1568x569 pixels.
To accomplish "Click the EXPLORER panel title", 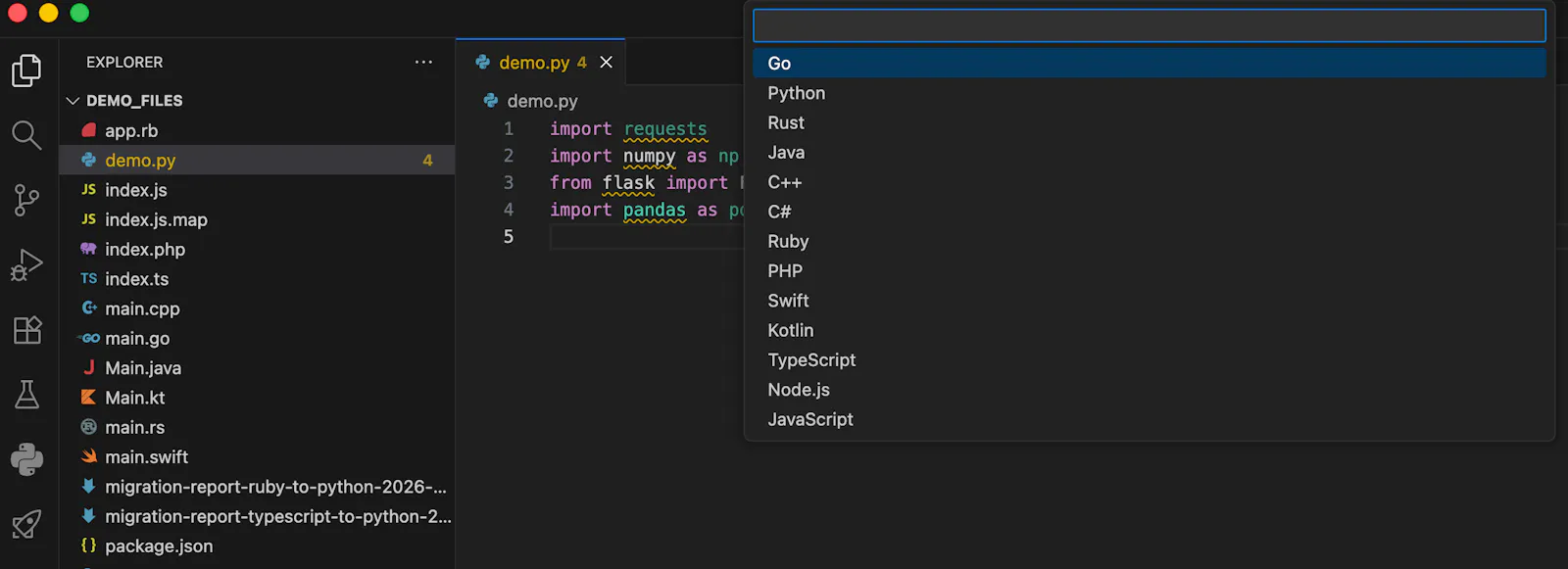I will tap(124, 62).
